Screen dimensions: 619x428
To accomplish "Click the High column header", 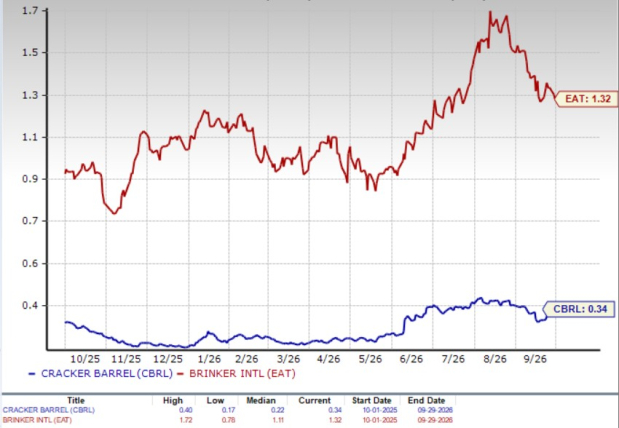I will (x=173, y=400).
